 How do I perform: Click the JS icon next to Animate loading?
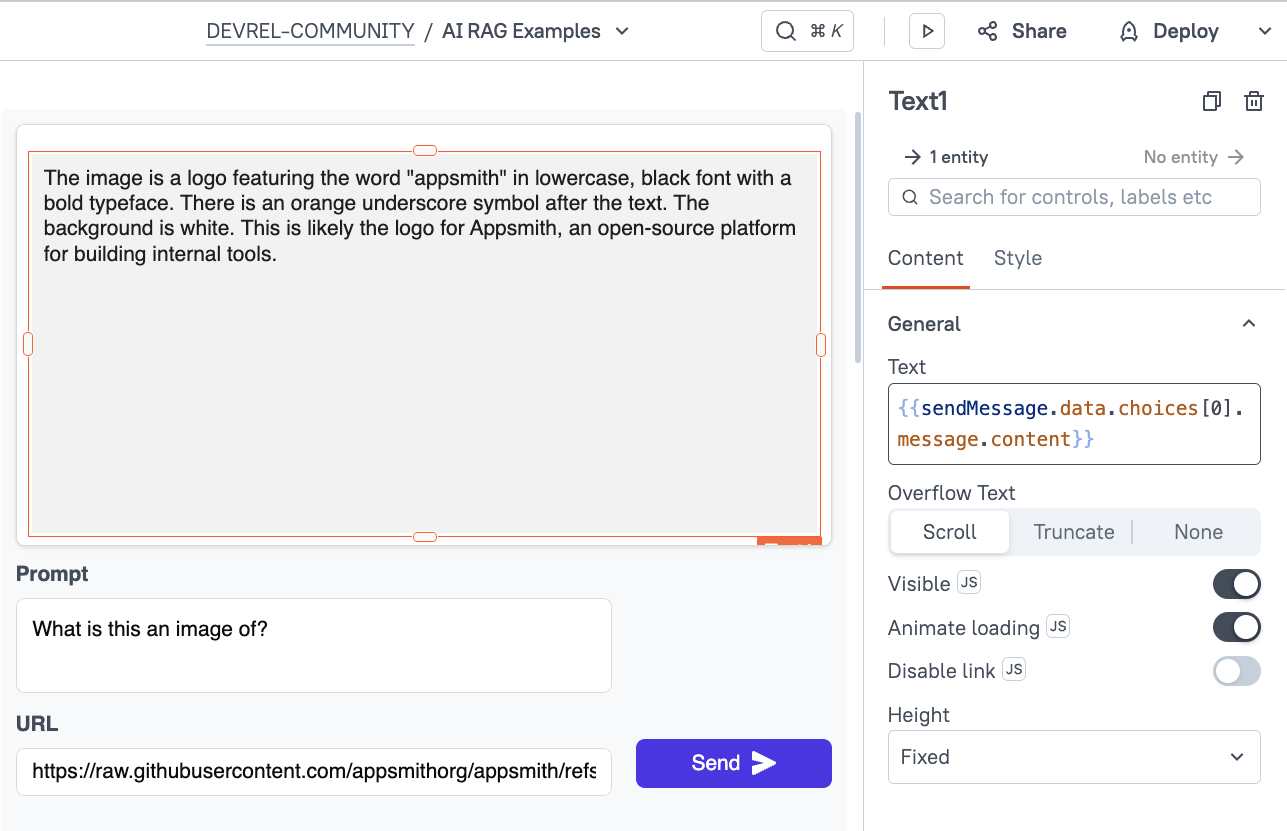pyautogui.click(x=1058, y=627)
